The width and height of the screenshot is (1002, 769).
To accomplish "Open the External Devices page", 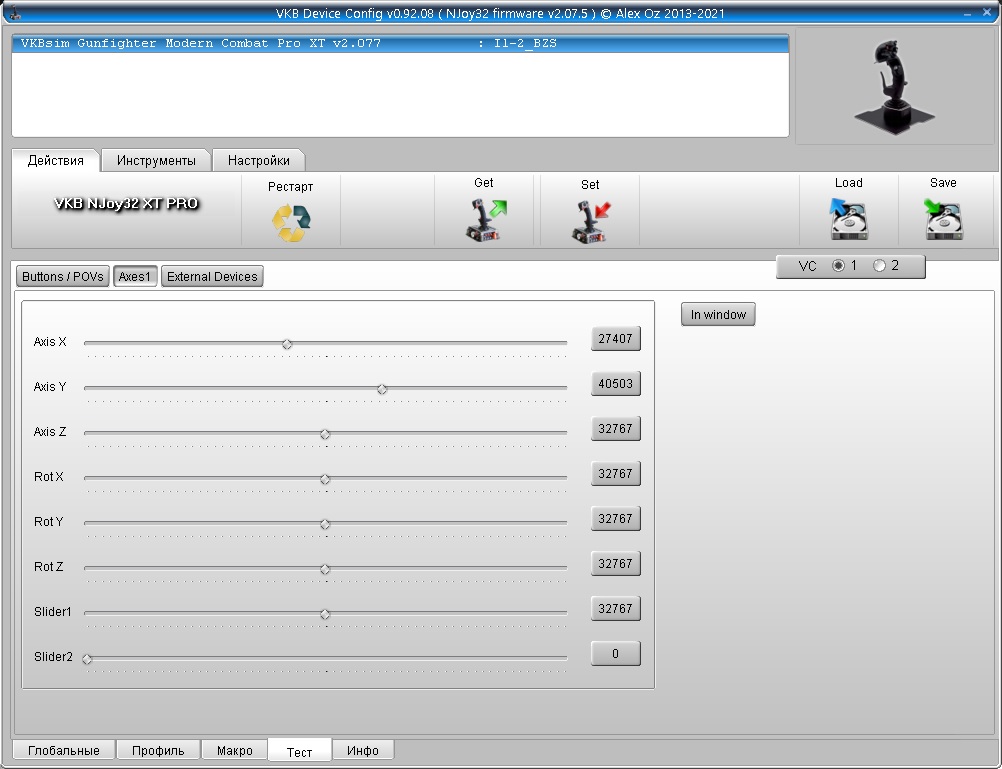I will click(x=212, y=277).
